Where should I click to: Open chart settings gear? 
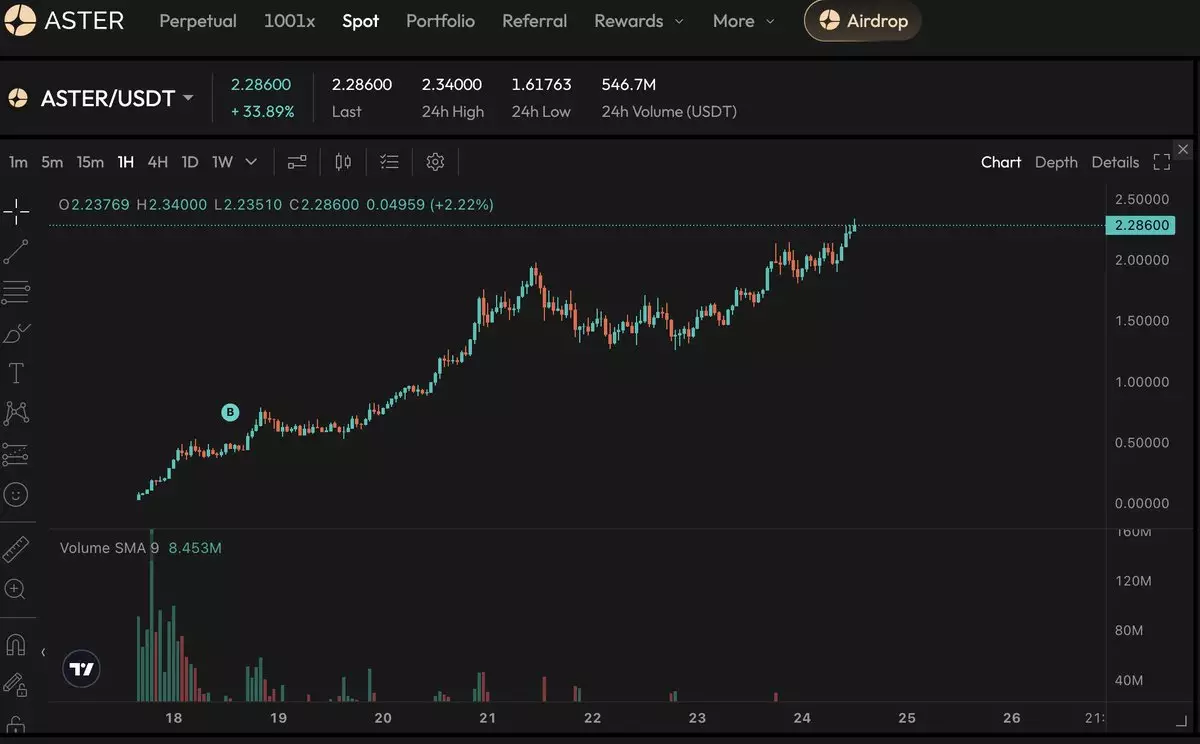point(435,162)
